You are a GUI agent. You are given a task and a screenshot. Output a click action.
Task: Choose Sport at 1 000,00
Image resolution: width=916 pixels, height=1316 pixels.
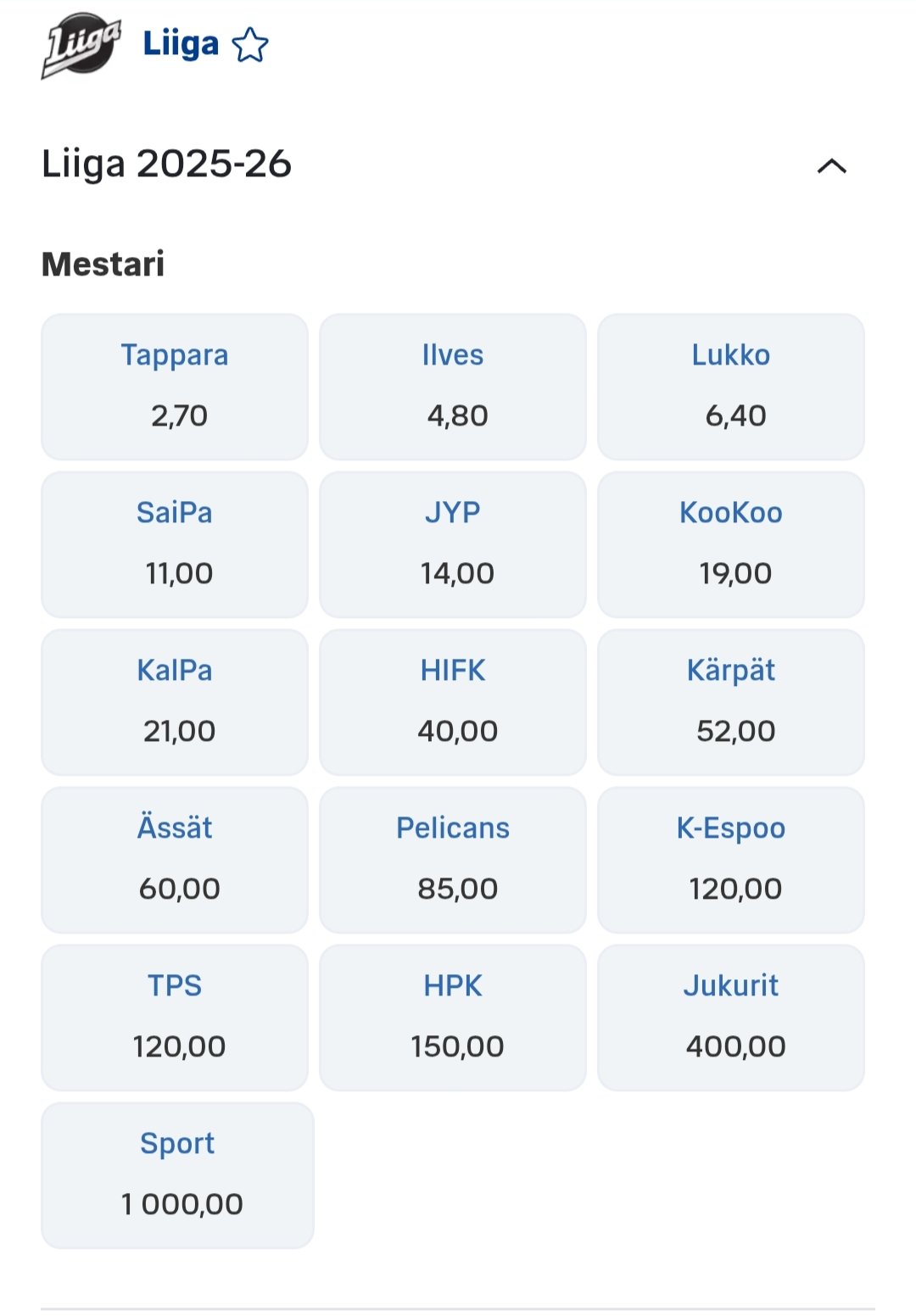[177, 1175]
